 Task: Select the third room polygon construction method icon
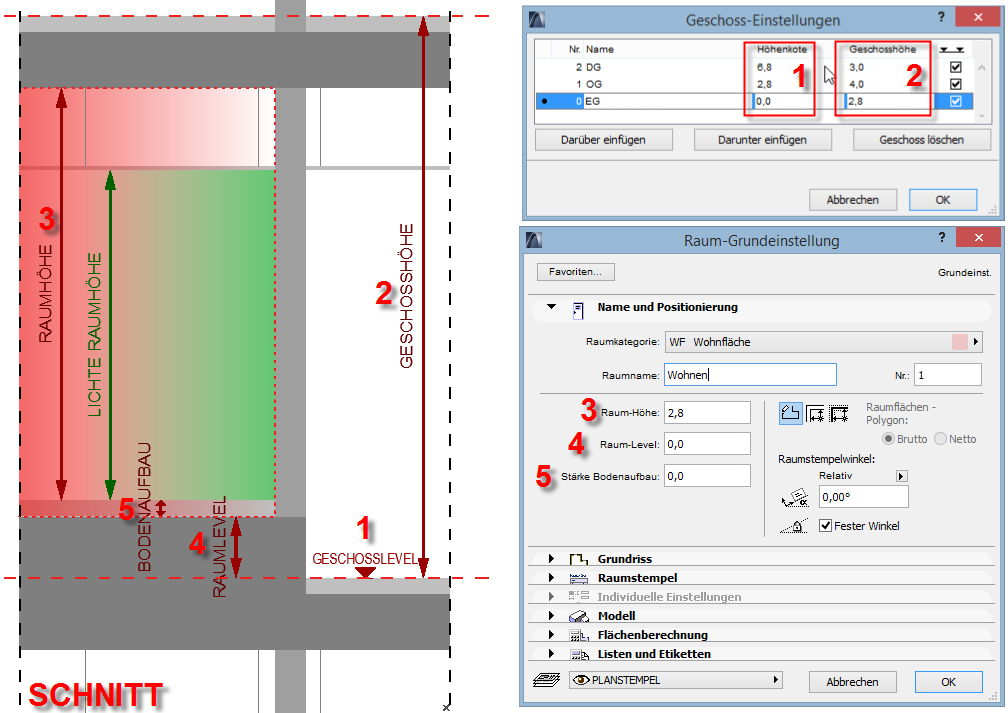[x=839, y=413]
